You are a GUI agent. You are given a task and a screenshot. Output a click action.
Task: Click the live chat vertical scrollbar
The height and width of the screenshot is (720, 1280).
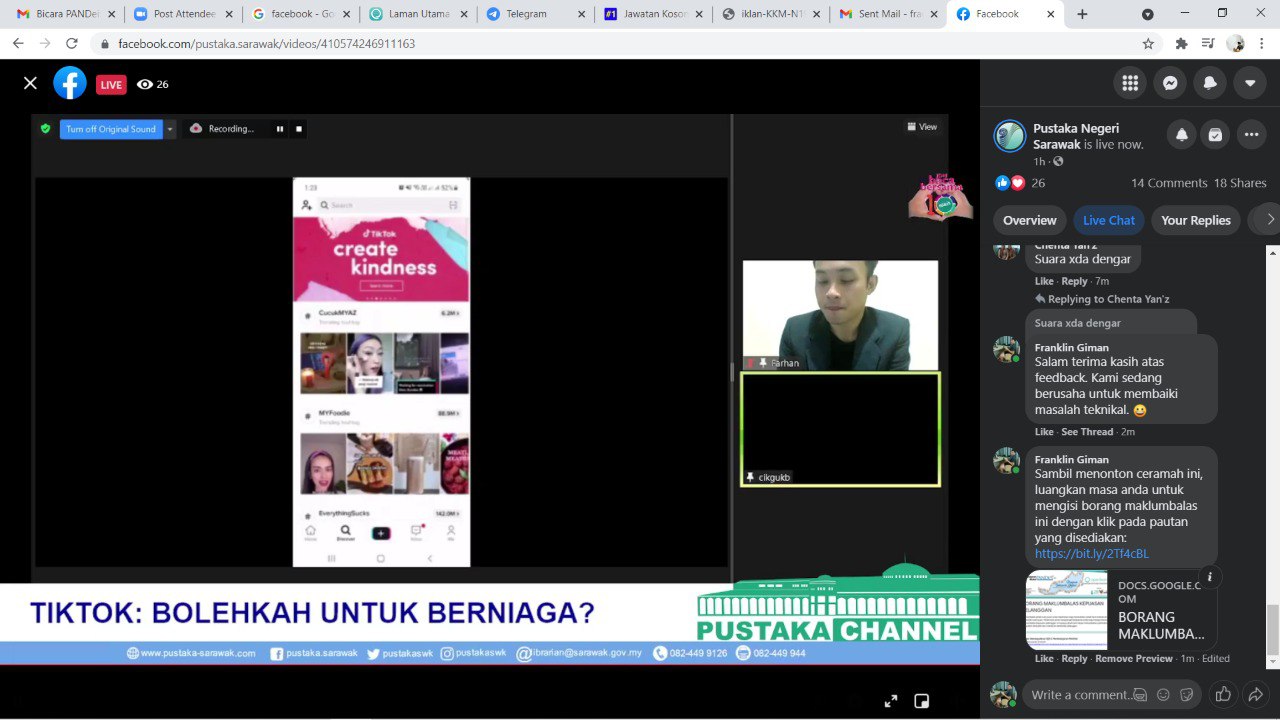click(1273, 630)
